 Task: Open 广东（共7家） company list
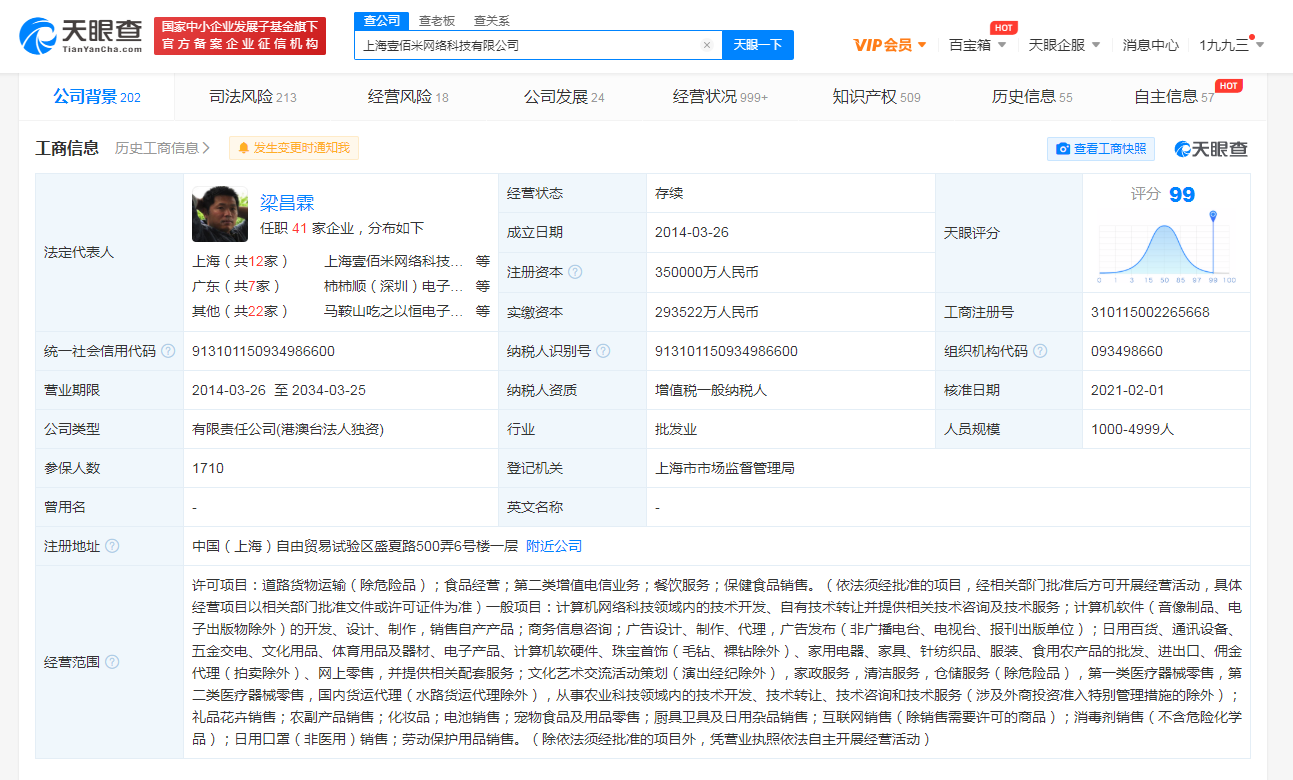237,286
